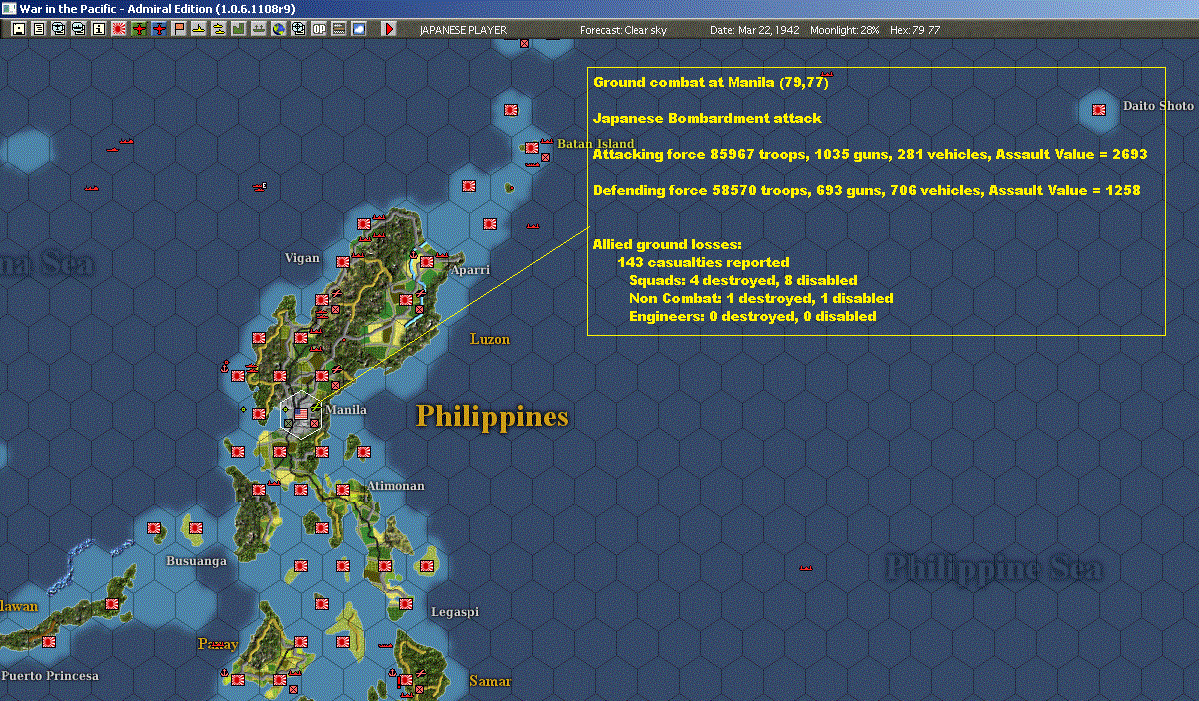Click the "Allied ground losses:" line

point(667,245)
